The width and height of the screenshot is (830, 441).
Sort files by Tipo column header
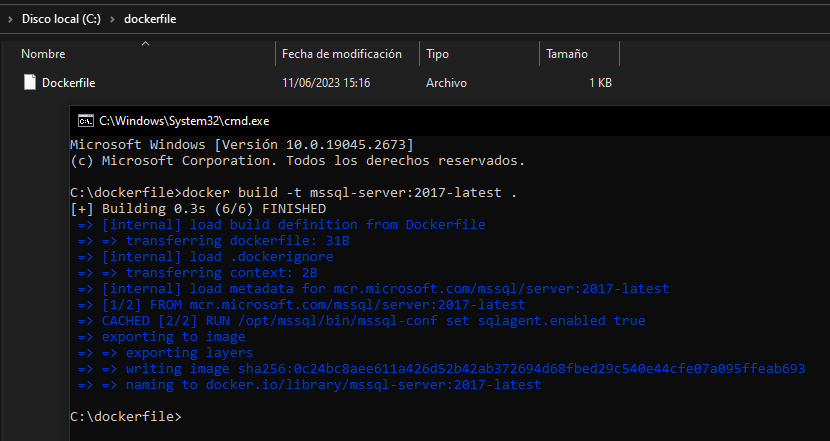point(437,54)
